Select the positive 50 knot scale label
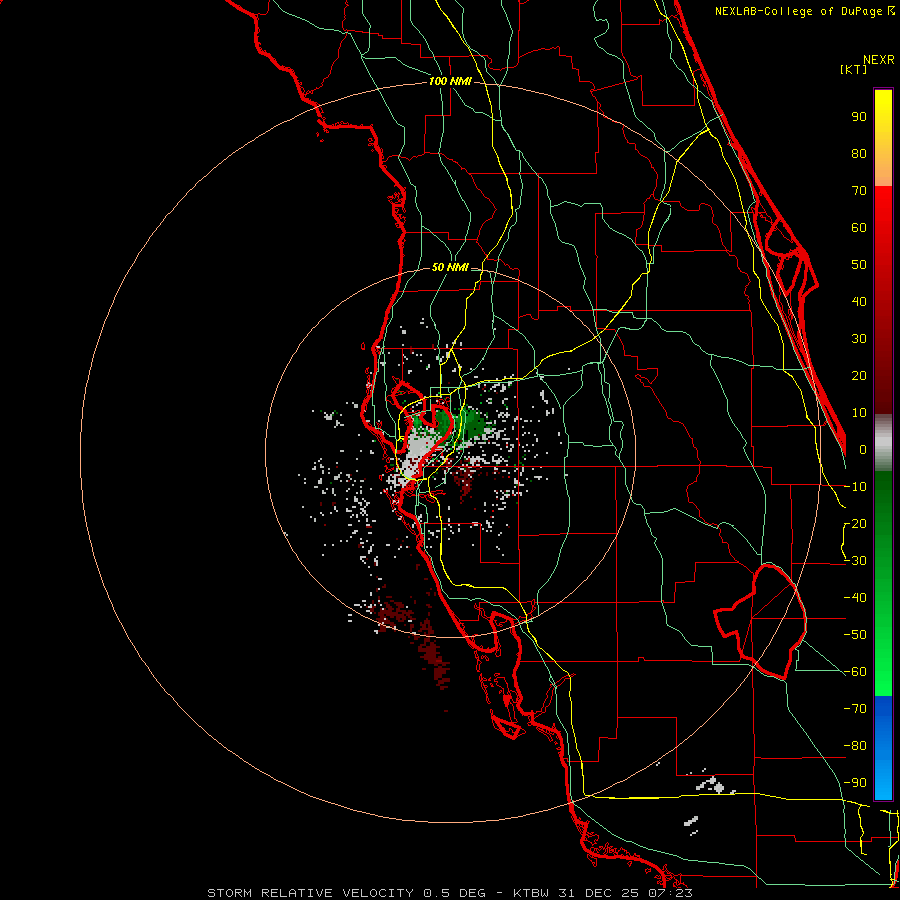The image size is (900, 900). [x=859, y=265]
